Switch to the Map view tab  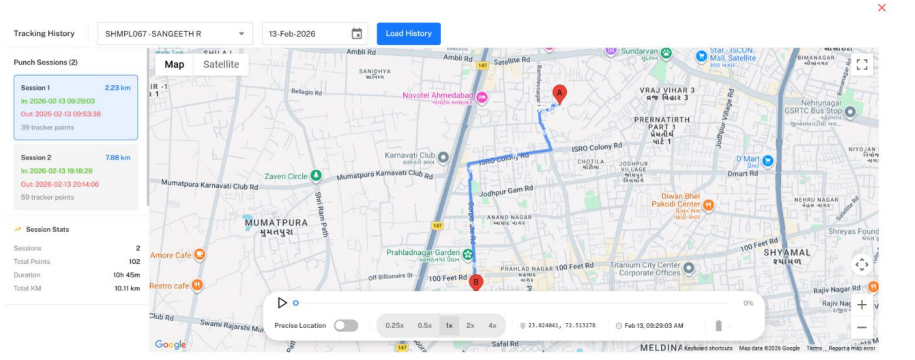(174, 64)
